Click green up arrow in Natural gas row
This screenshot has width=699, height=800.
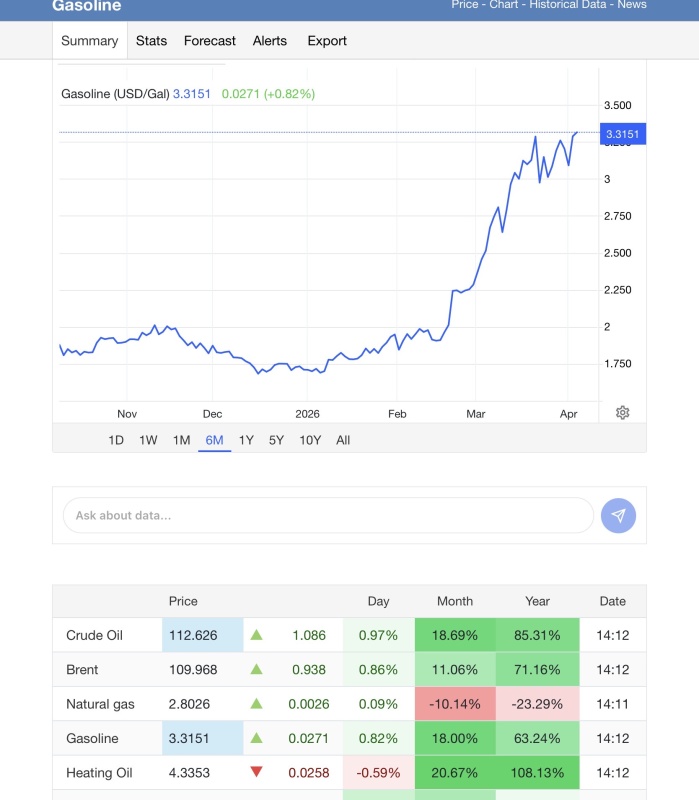[257, 704]
